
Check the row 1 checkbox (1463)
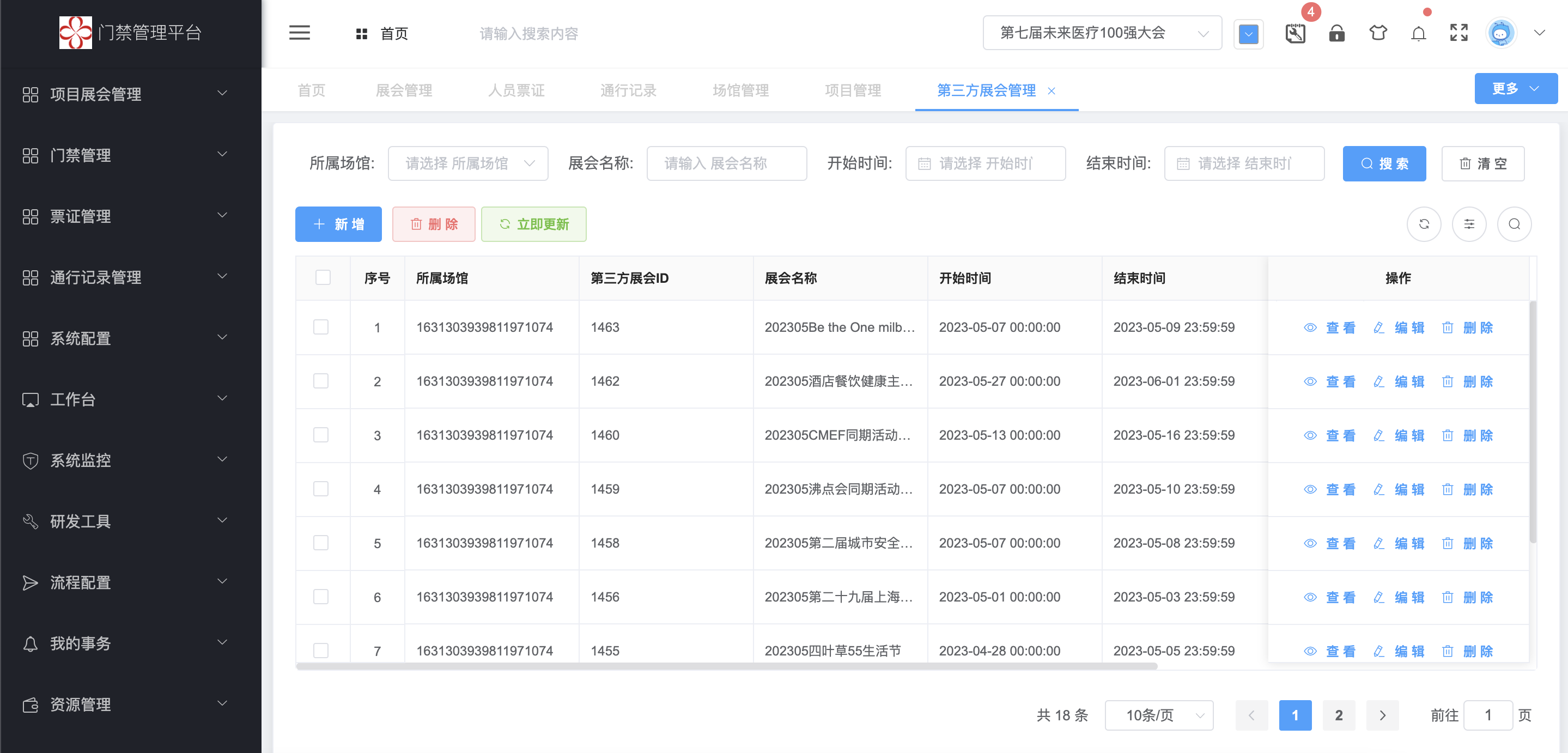point(321,327)
